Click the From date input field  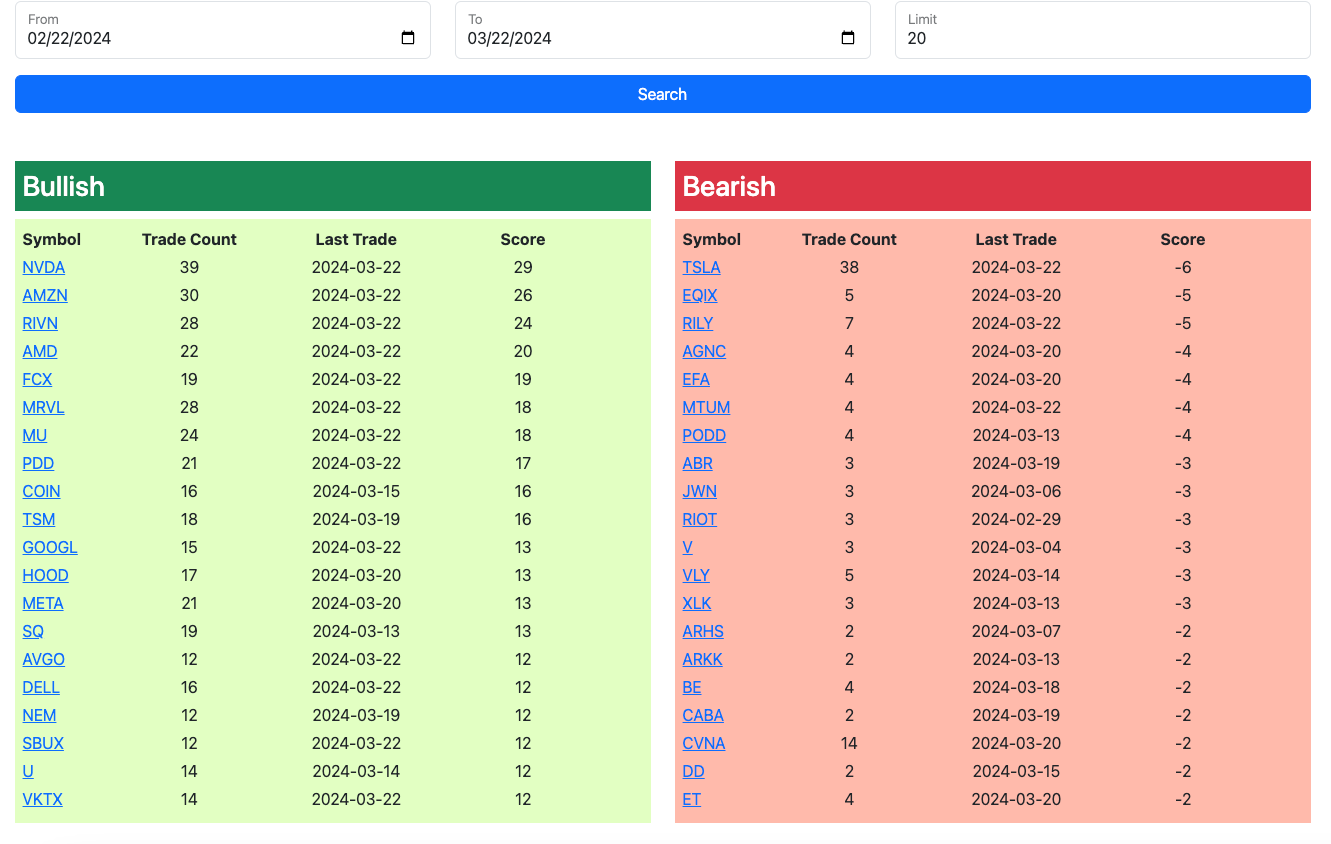223,30
